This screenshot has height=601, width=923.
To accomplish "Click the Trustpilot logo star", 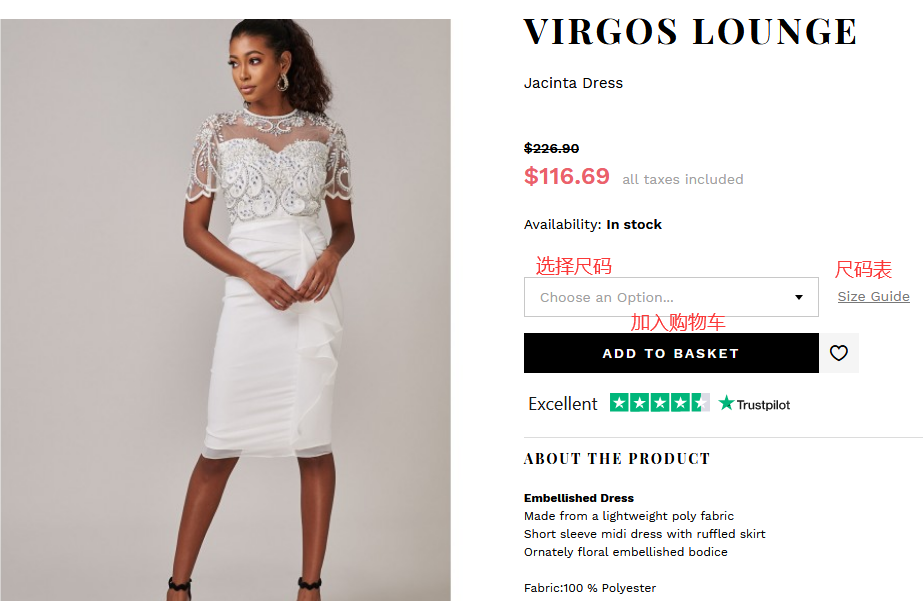I will coord(726,403).
